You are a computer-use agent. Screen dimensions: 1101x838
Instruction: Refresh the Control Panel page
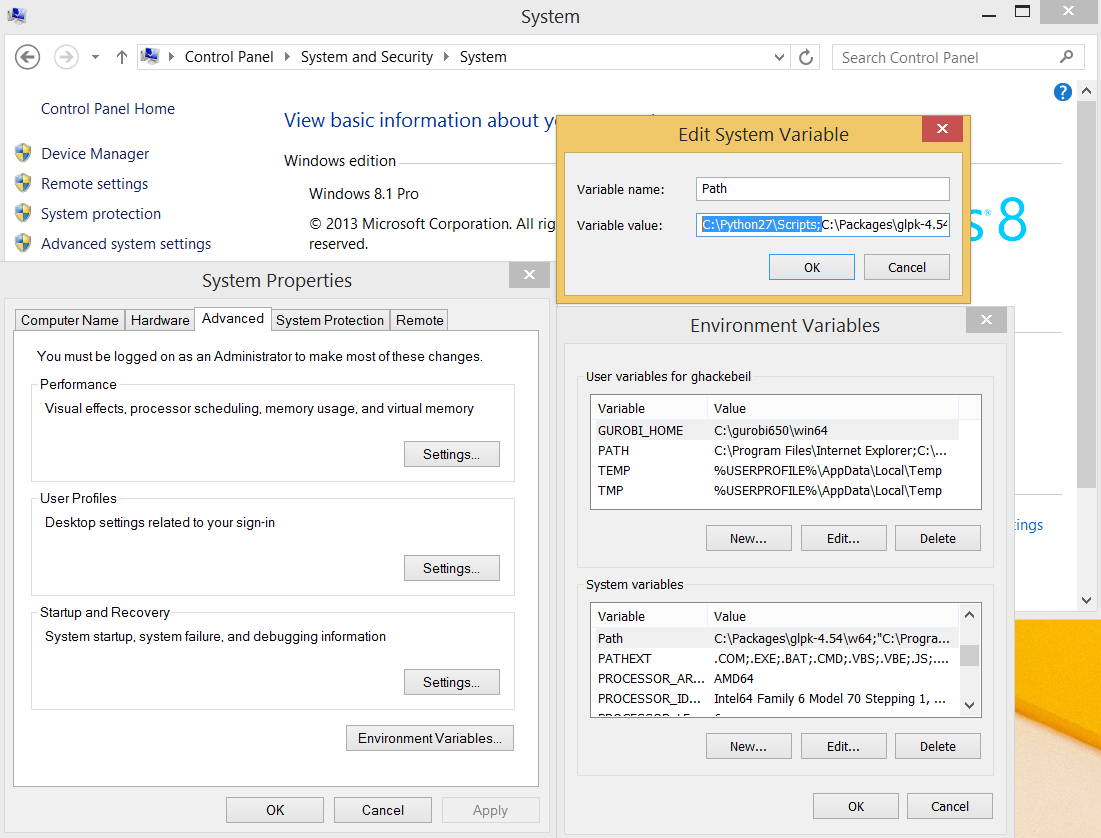[x=806, y=57]
